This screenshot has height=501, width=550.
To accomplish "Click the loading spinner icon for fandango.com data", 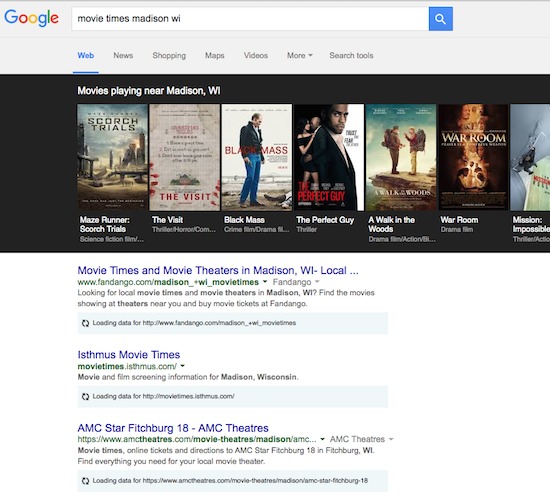I will point(85,323).
